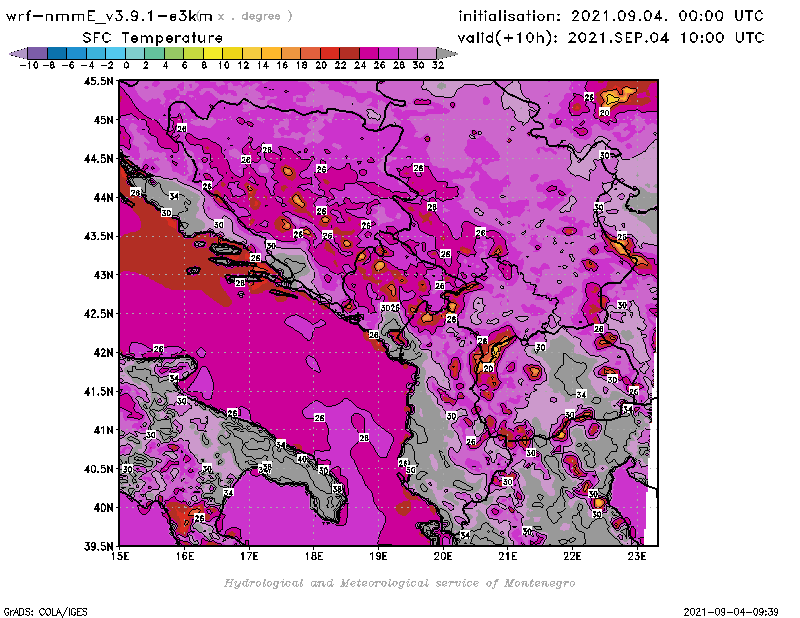800x618 pixels.
Task: Click the 0 legend tick label
Action: (x=126, y=65)
